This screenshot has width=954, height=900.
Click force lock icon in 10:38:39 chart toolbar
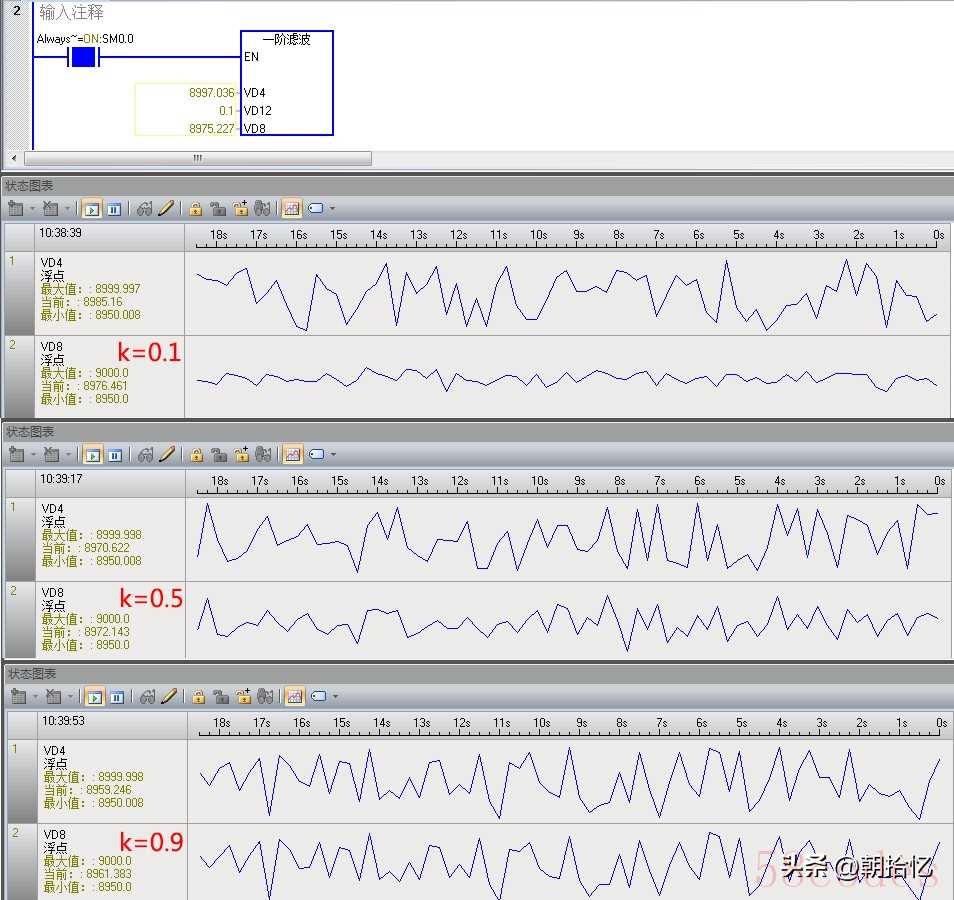(x=195, y=209)
